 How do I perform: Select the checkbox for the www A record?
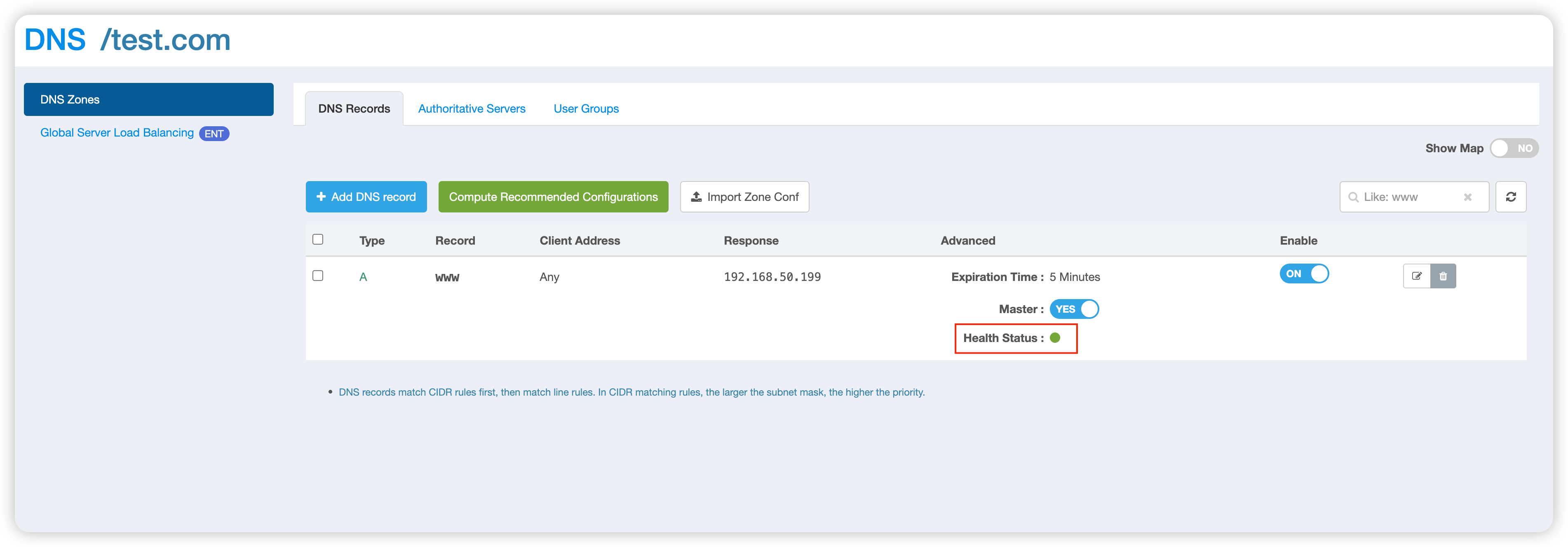tap(318, 276)
